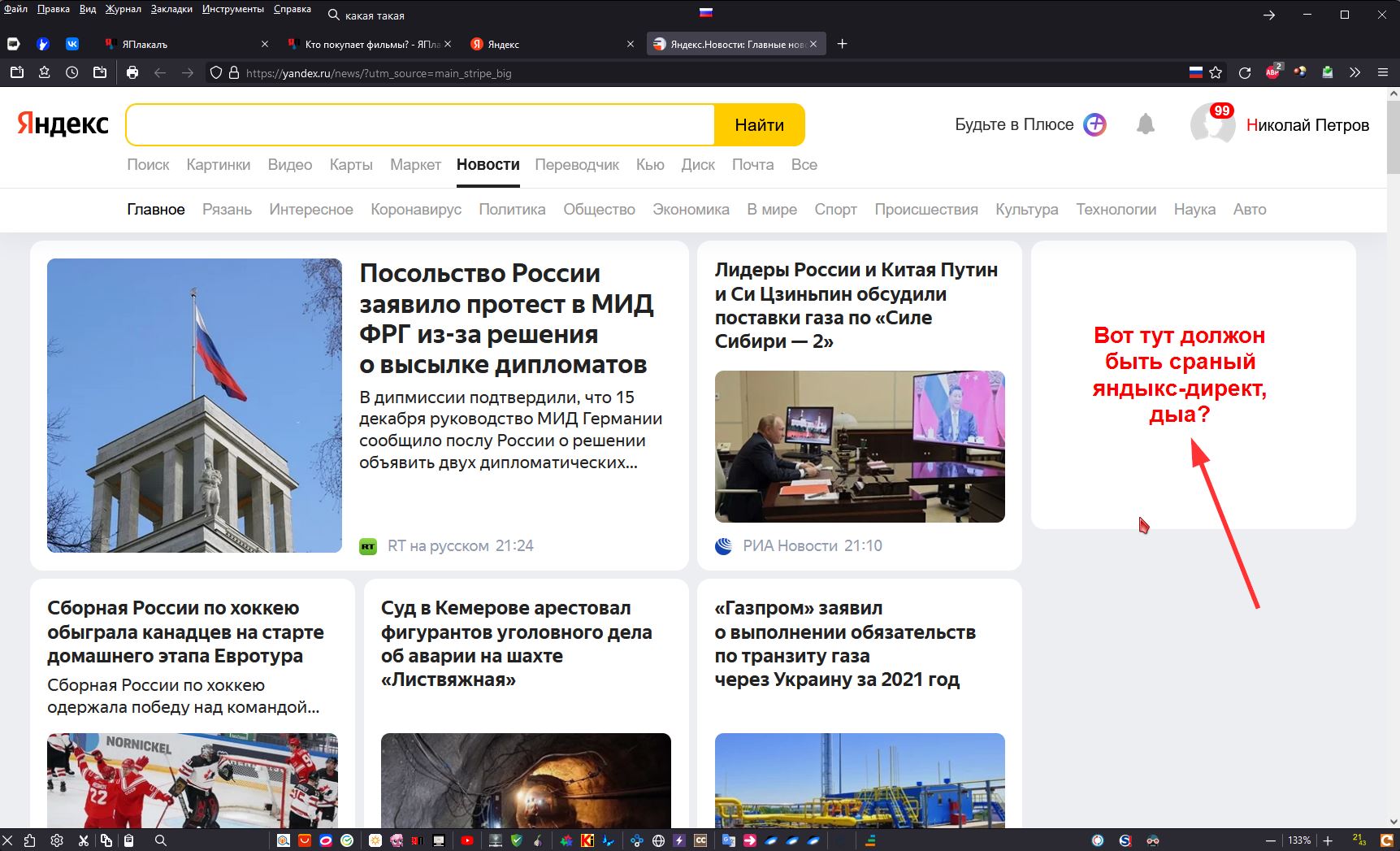Click the padlock site security icon
The height and width of the screenshot is (851, 1400).
234,72
